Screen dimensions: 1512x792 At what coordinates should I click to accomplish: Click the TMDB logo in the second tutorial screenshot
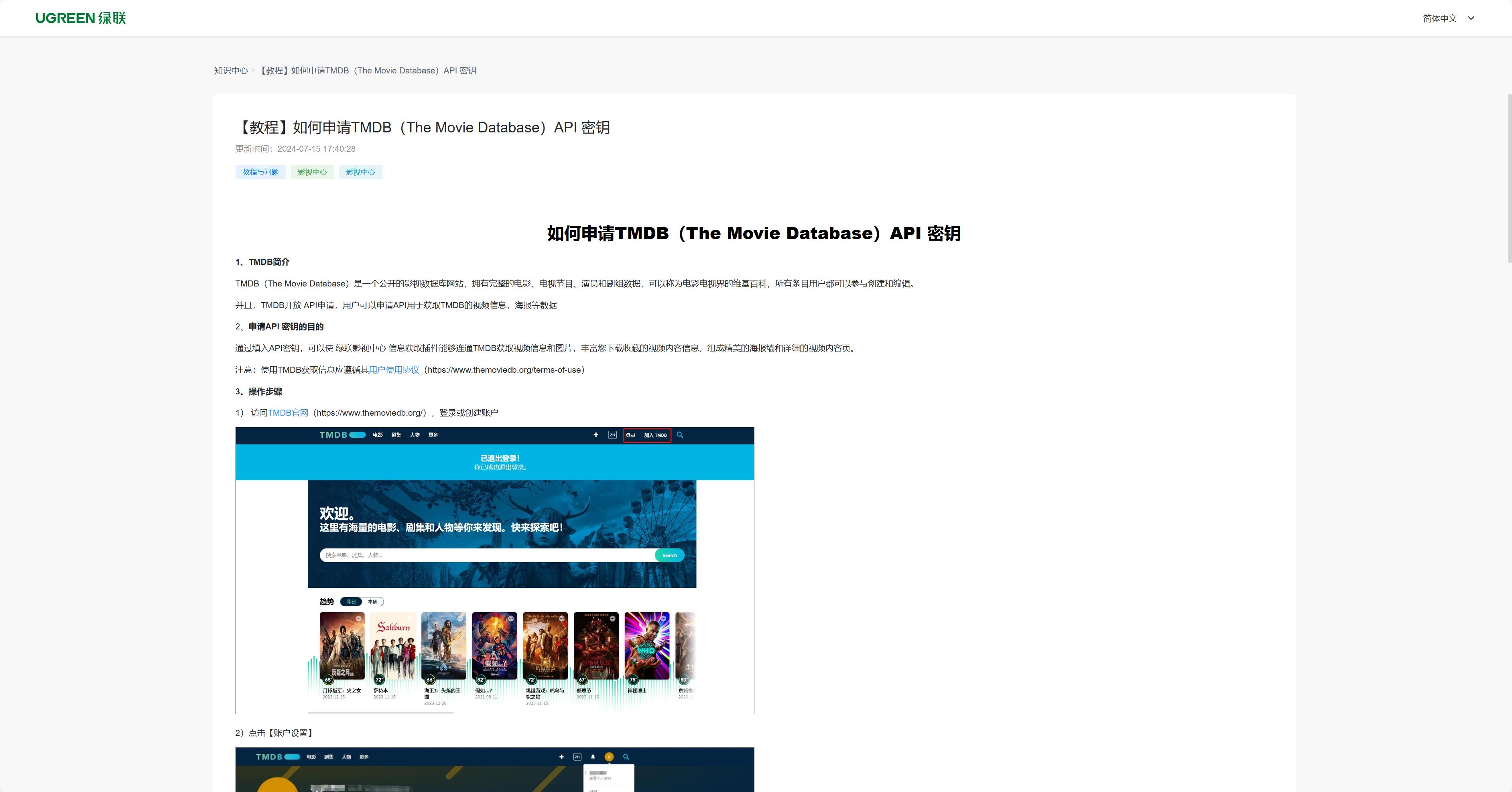coord(278,757)
